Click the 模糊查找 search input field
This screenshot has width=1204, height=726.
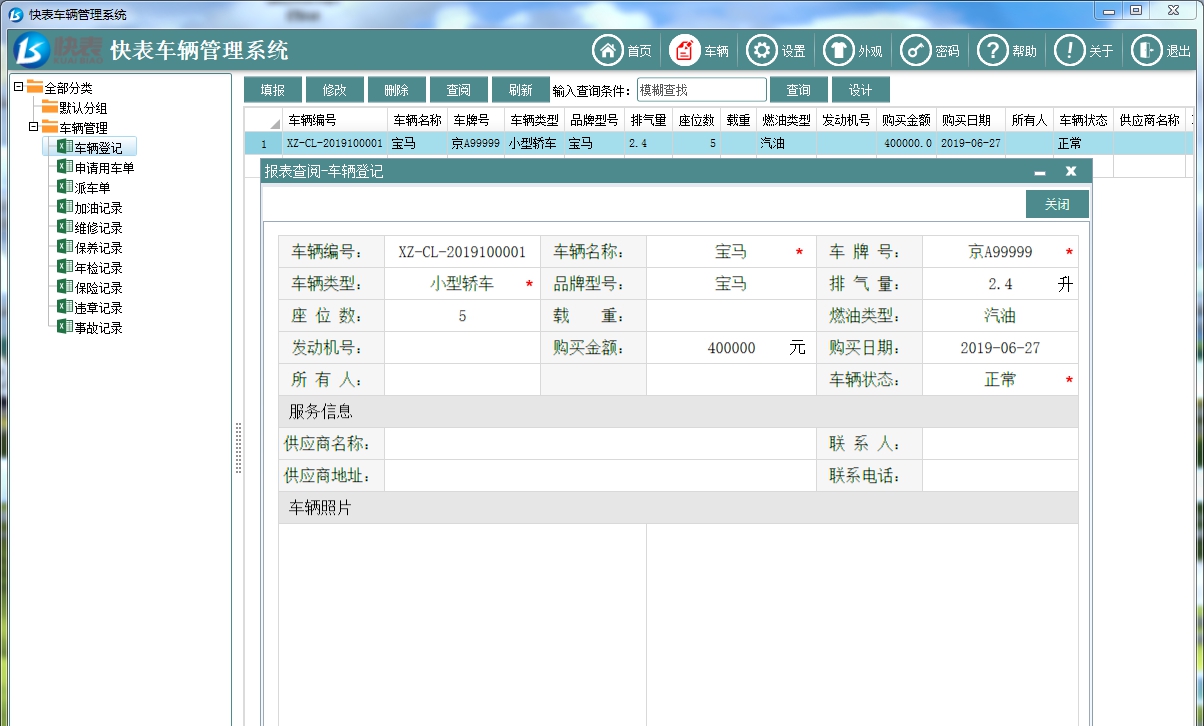(x=702, y=89)
